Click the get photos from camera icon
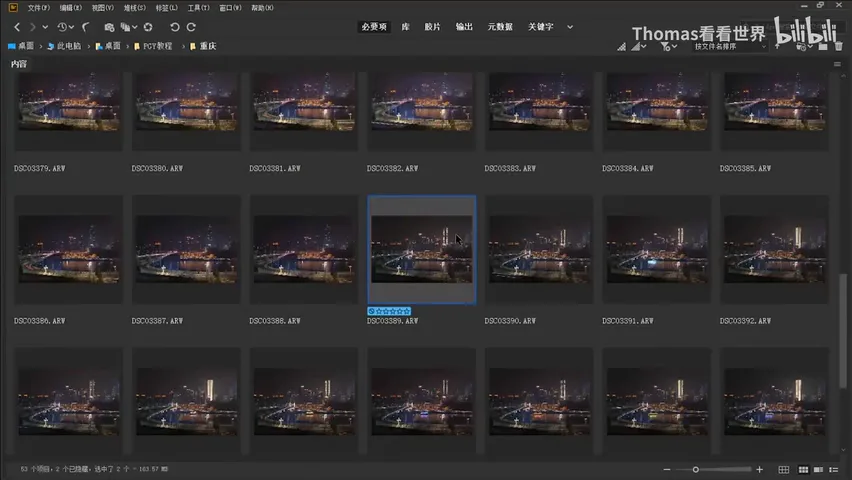This screenshot has height=480, width=852. point(109,27)
